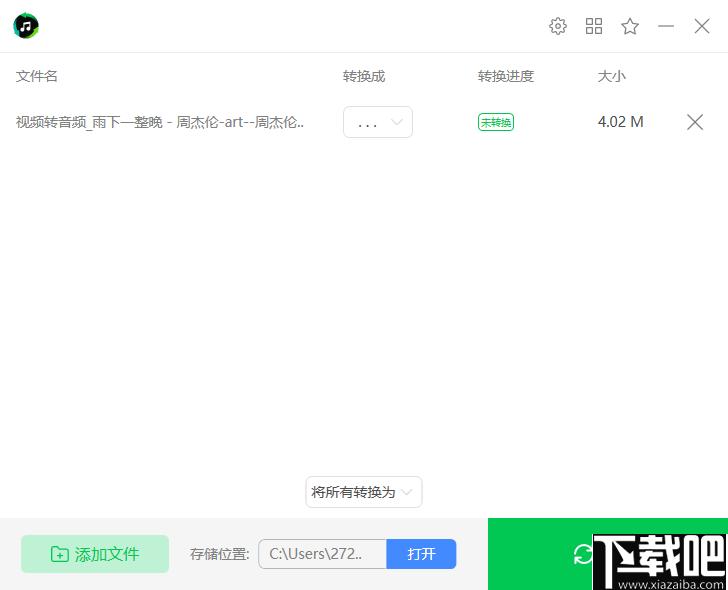Click the 未转换 status badge

(x=496, y=122)
